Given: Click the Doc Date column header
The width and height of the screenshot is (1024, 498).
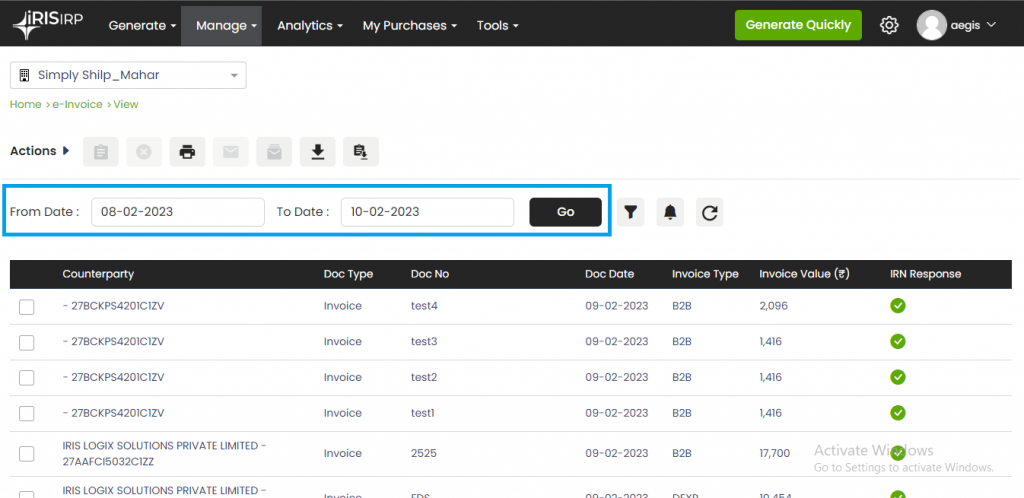Looking at the screenshot, I should pos(609,274).
